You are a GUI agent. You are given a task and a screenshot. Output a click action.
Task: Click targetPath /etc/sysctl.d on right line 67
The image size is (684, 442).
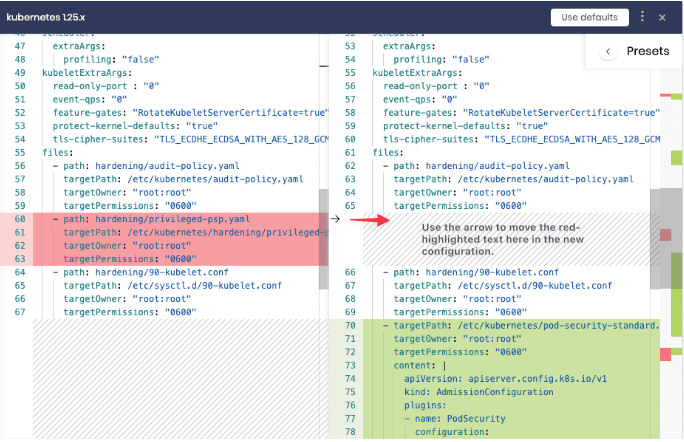[503, 285]
